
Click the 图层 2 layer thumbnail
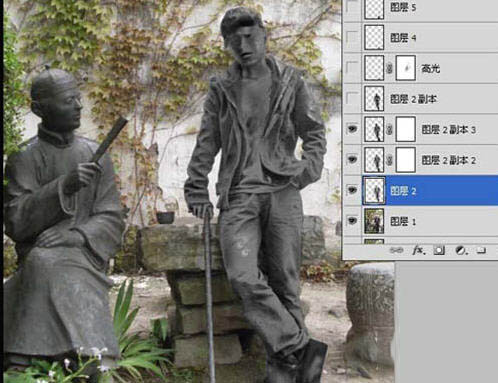click(x=374, y=191)
